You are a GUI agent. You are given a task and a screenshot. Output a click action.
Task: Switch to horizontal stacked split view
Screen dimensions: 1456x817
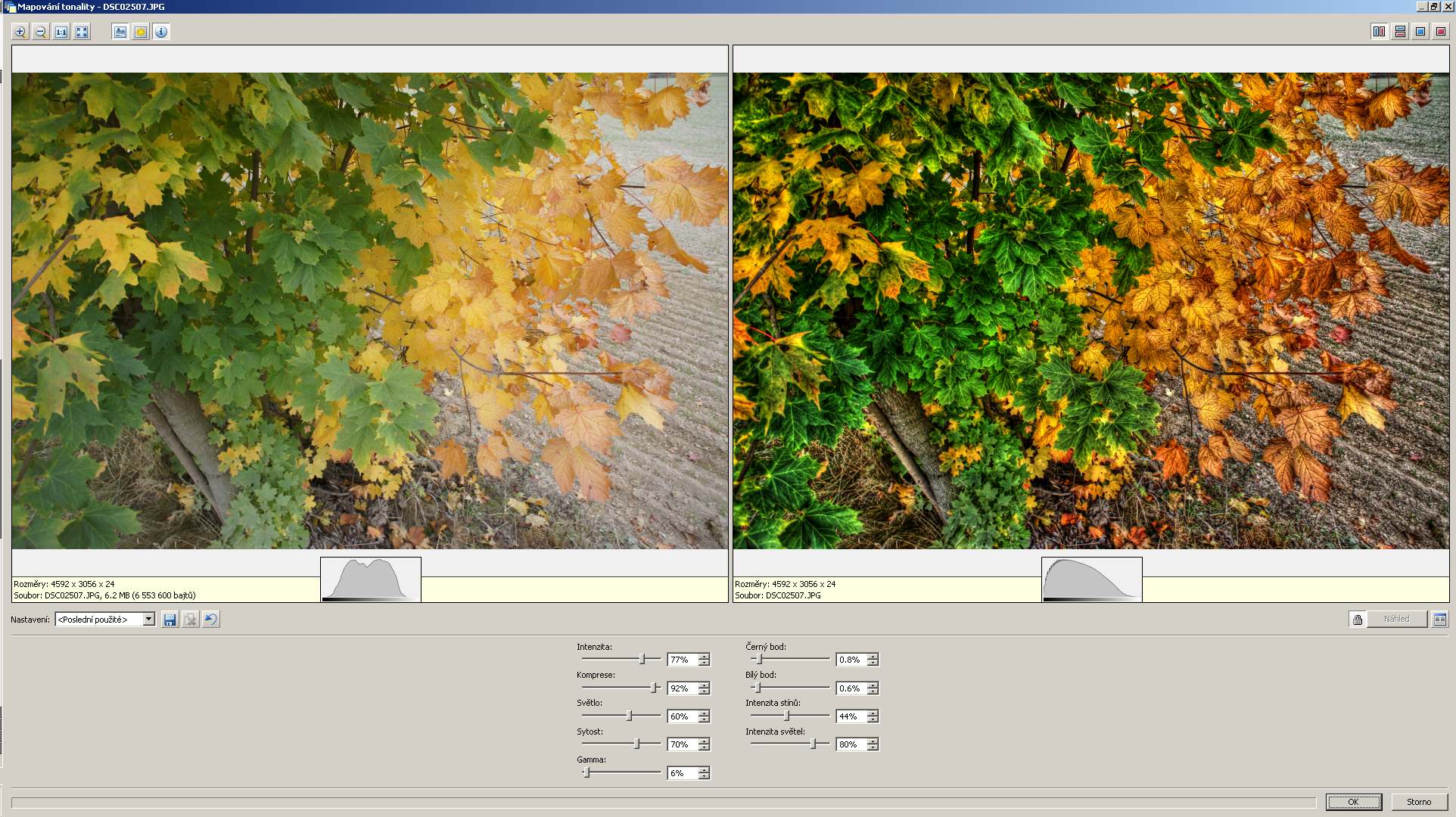click(1400, 32)
